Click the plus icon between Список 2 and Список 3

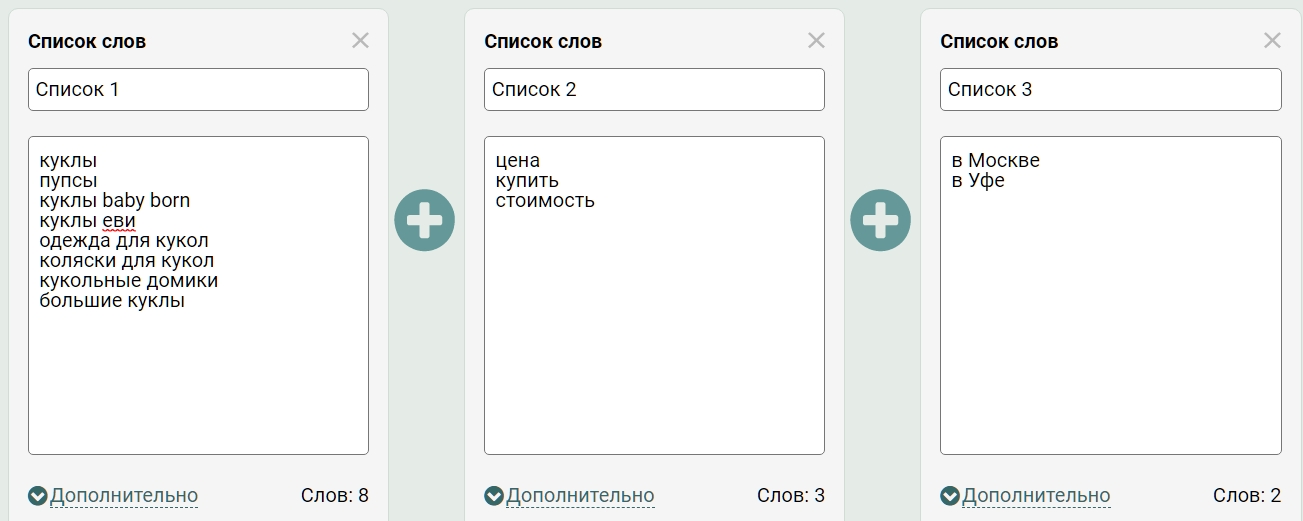[880, 220]
